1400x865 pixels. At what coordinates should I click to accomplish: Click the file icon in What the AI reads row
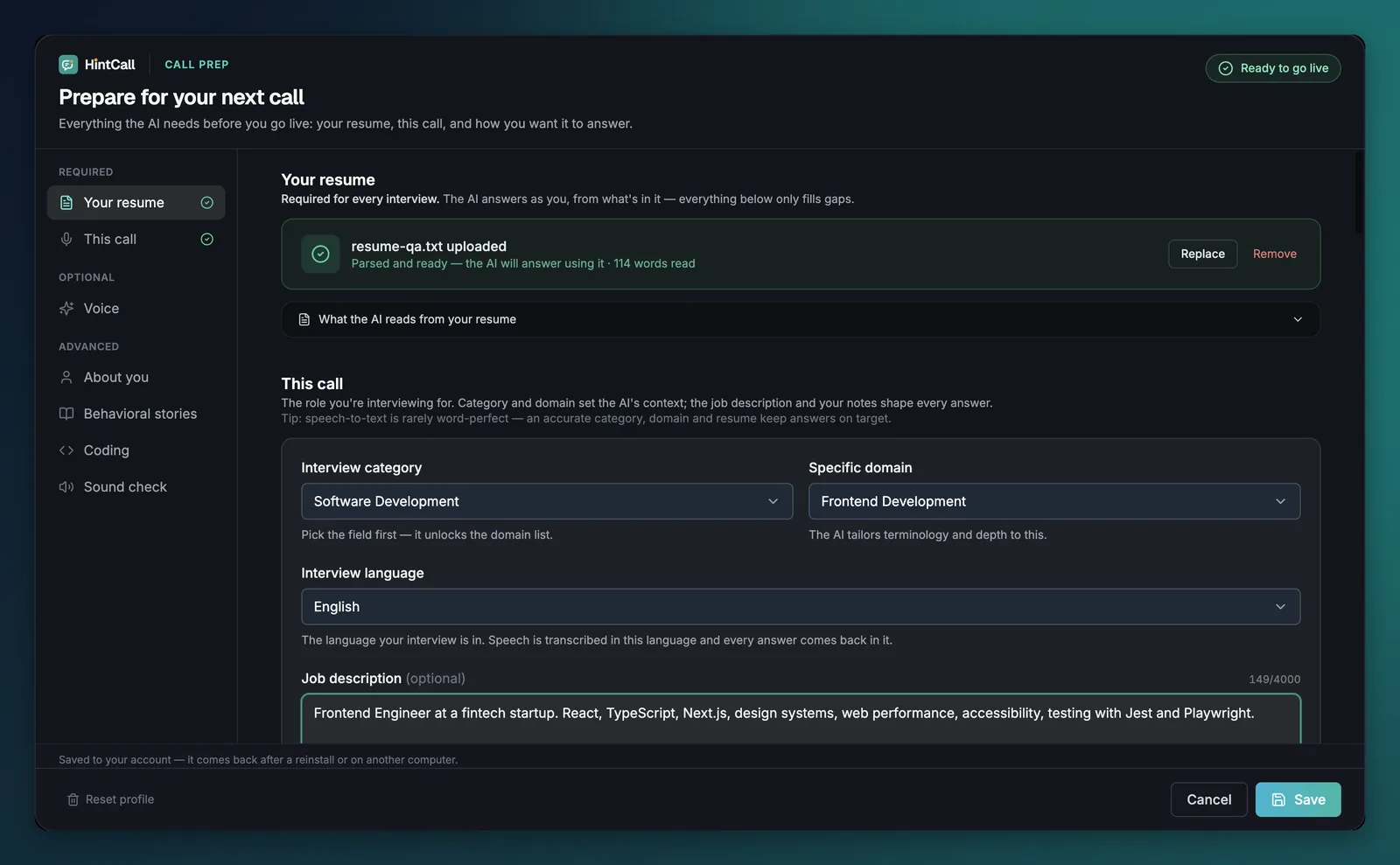[x=304, y=320]
